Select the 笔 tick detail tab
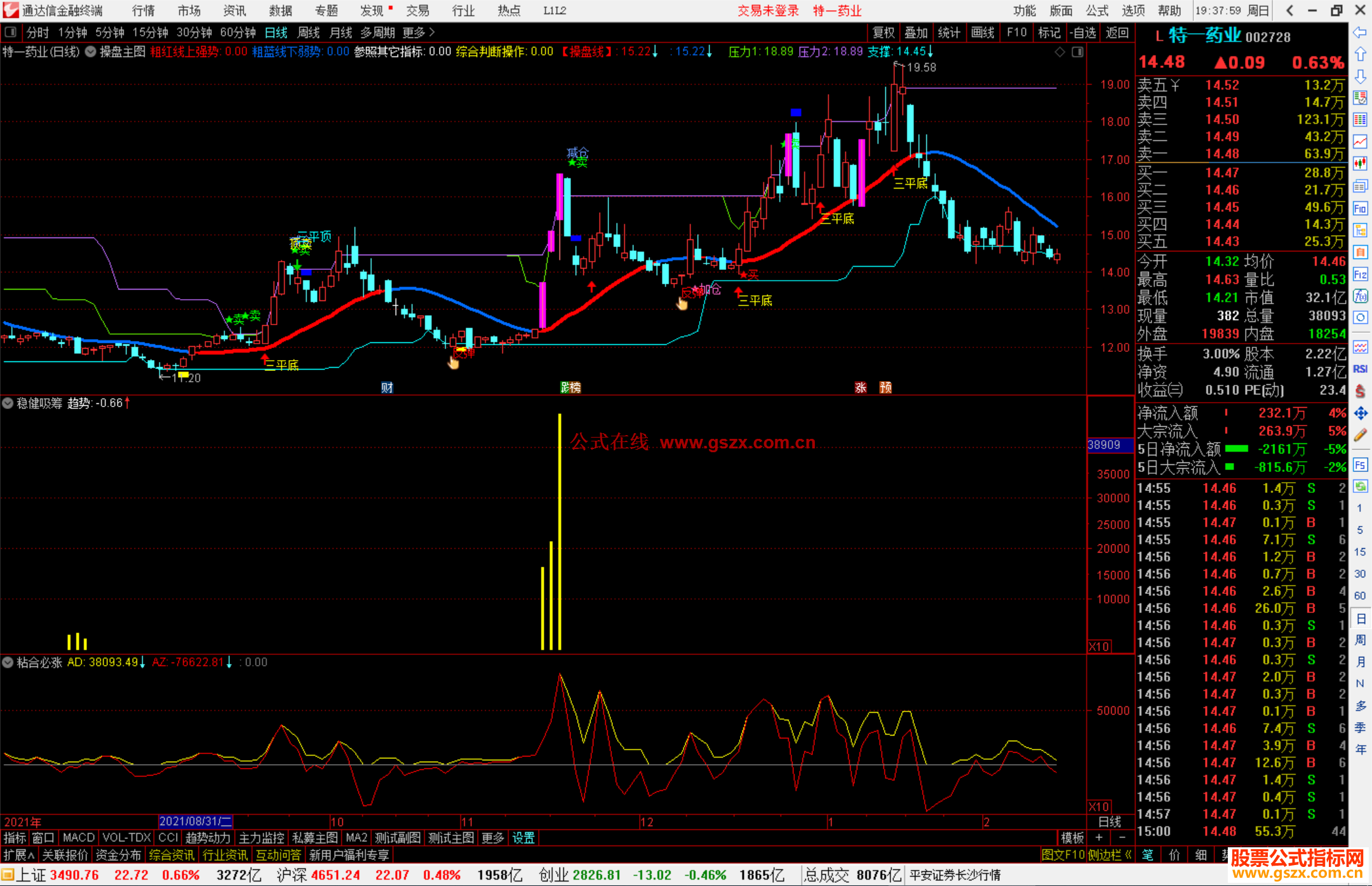Screen dimensions: 1372x886 [1148, 855]
